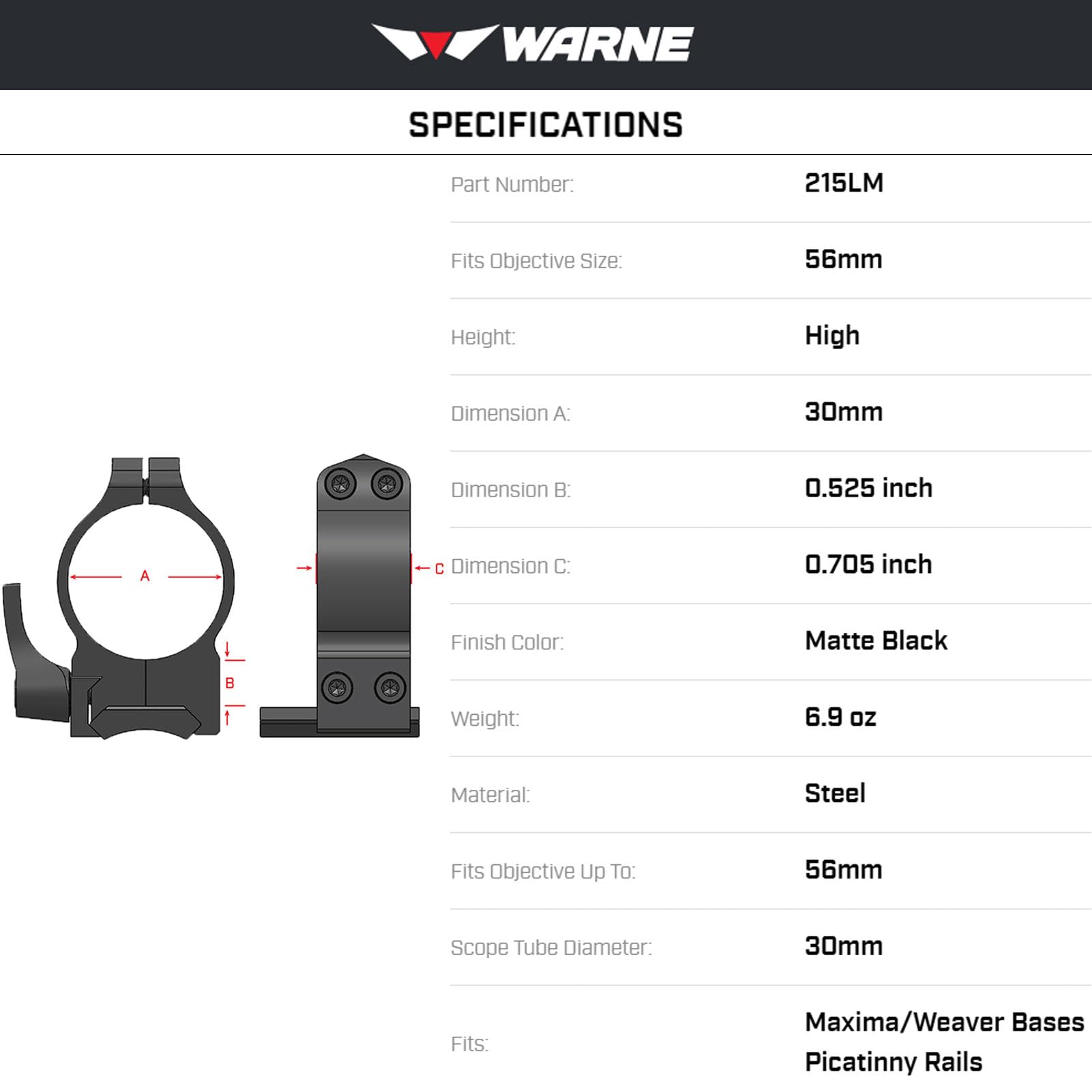Click the 'Height:' label
Viewport: 1092px width, 1092px height.
pos(483,337)
